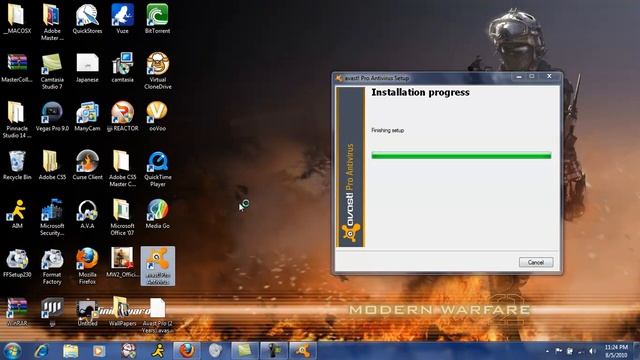Select the Mozilla Firefox desktop shortcut
This screenshot has width=640, height=360.
click(87, 266)
